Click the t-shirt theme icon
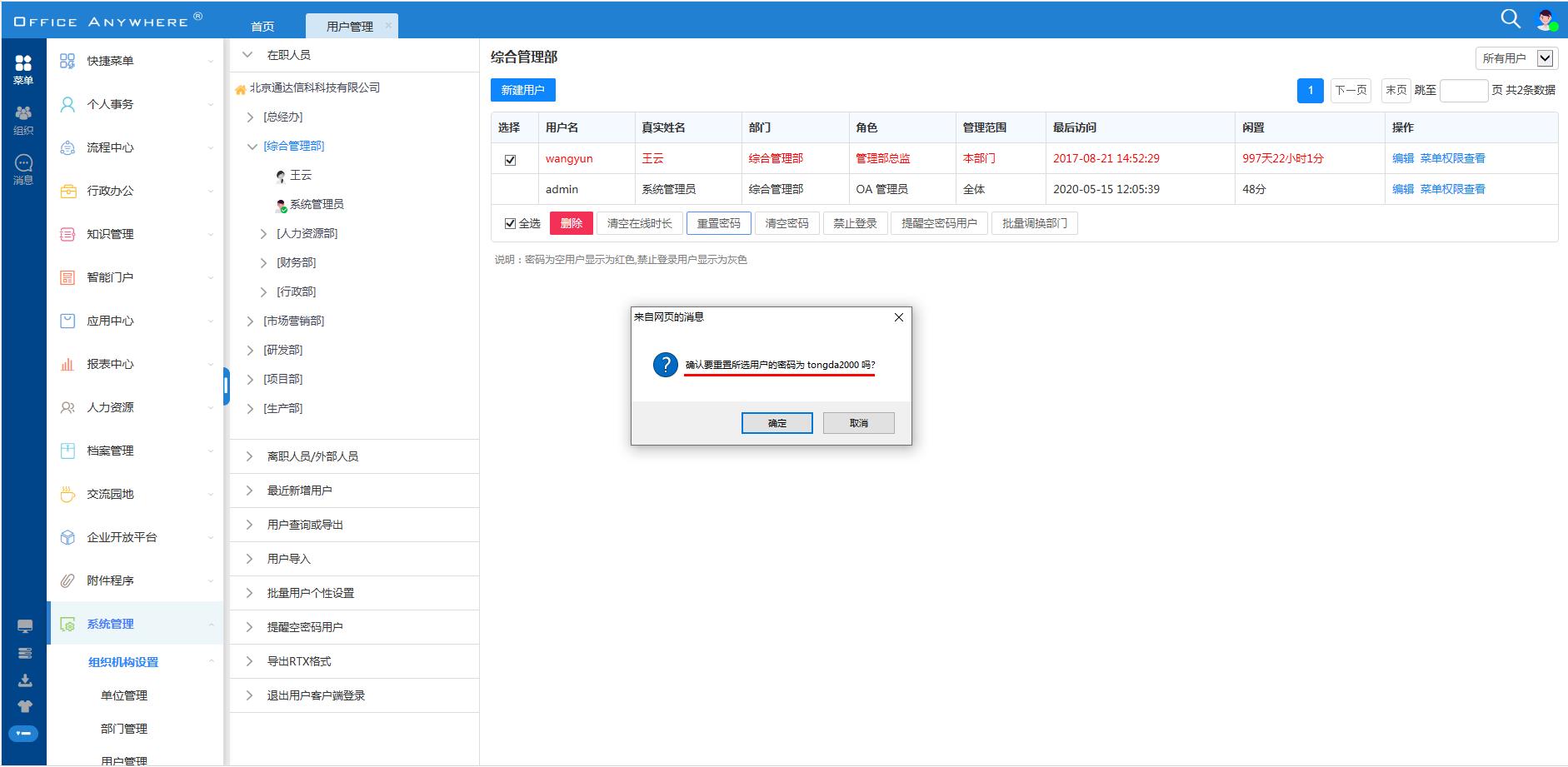Viewport: 1568px width, 767px height. [25, 706]
